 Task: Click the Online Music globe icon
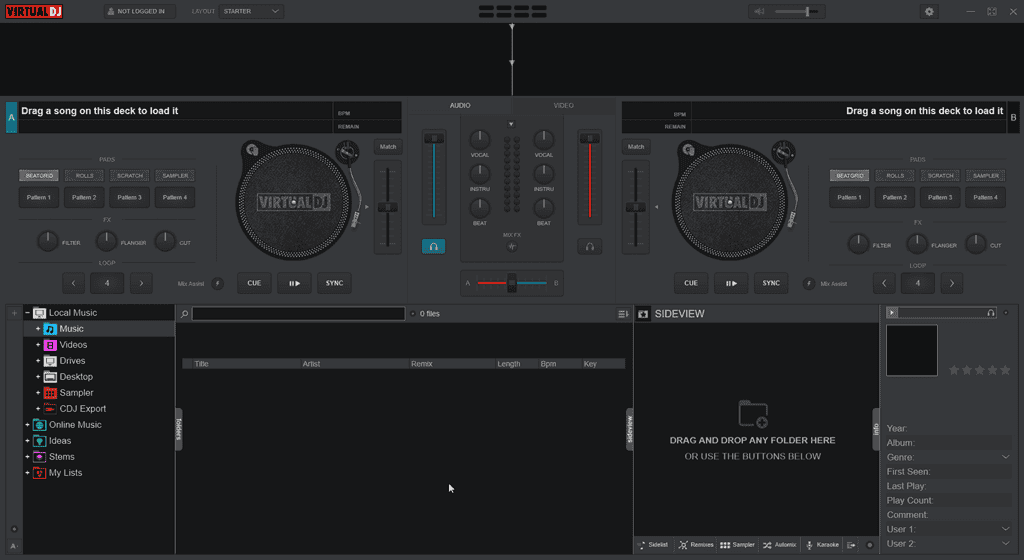click(39, 425)
